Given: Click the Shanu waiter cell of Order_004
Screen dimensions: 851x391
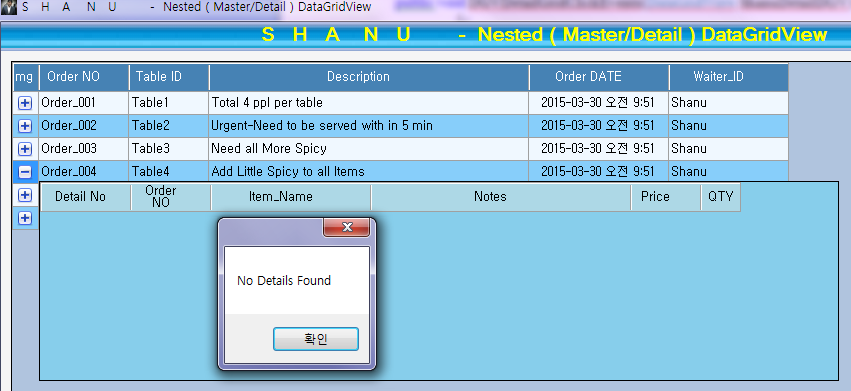Looking at the screenshot, I should click(729, 172).
